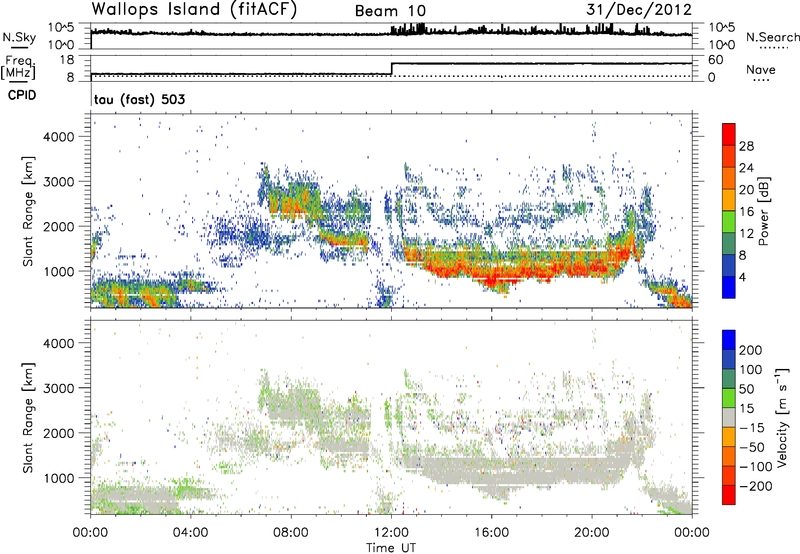Click the "N.Sky" noise legend label
Viewport: 800px width, 554px height.
coord(19,37)
